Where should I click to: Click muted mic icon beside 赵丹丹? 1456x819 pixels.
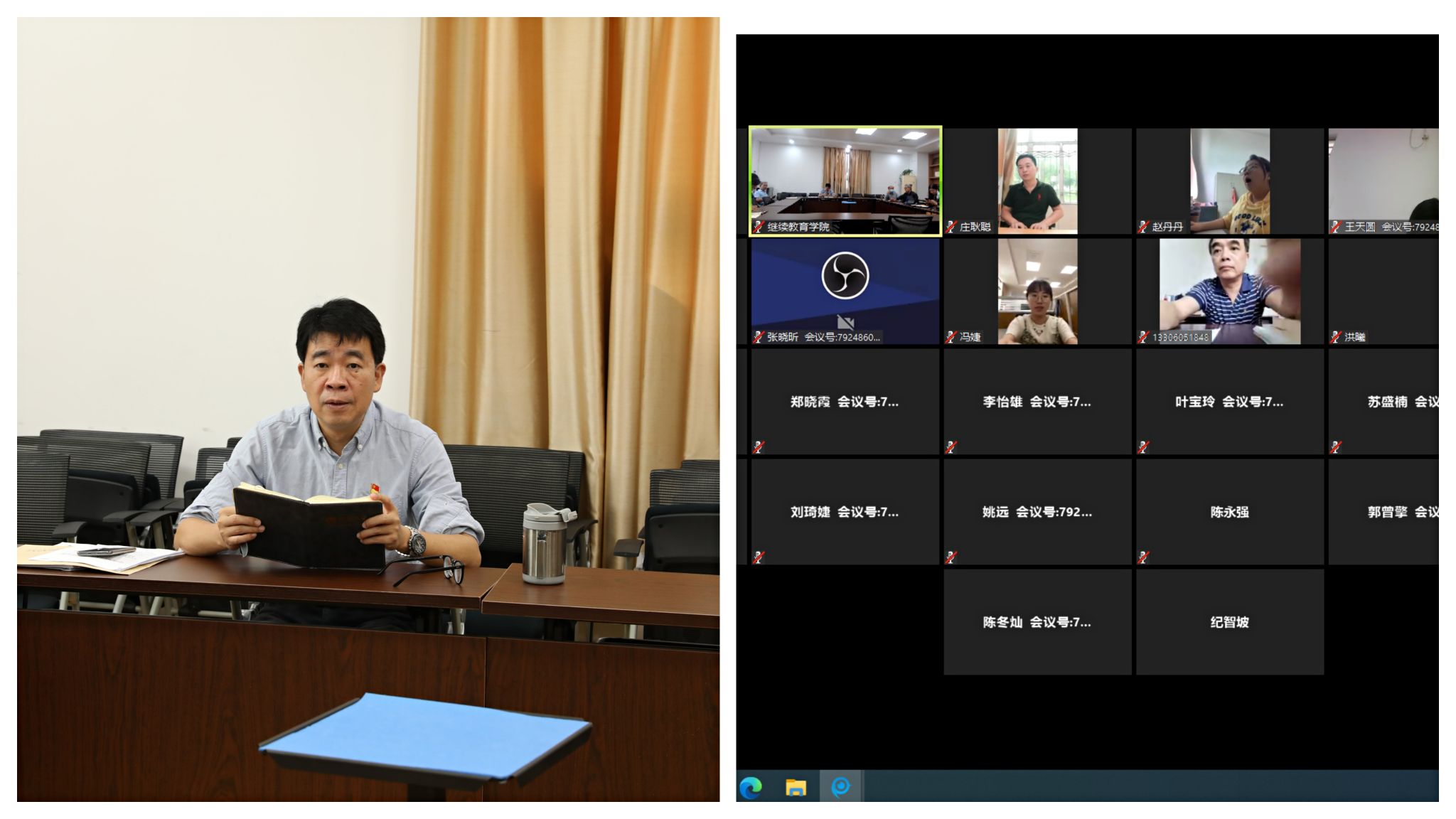coord(1143,227)
